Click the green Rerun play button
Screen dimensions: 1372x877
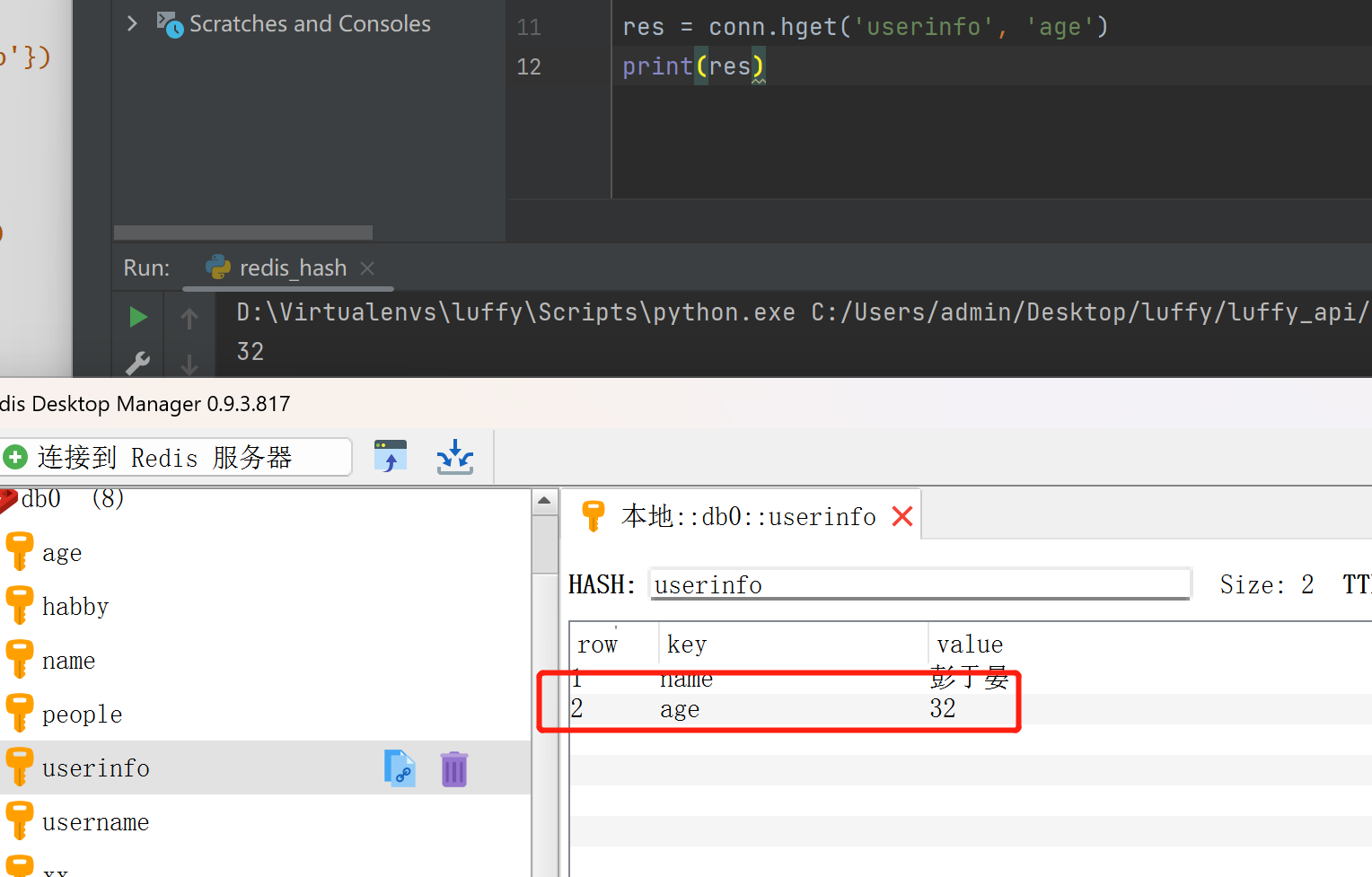pyautogui.click(x=137, y=317)
